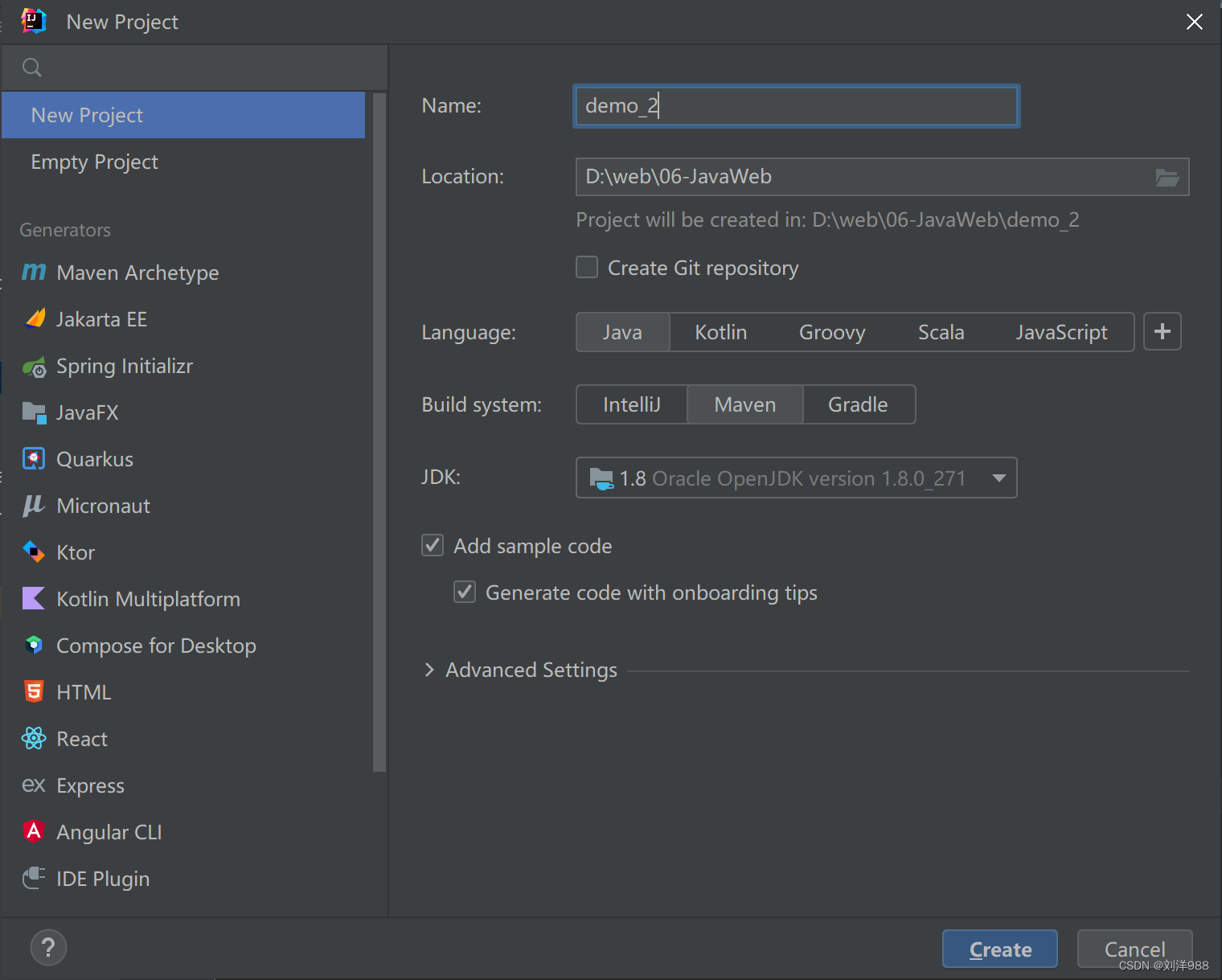Screen dimensions: 1222x980
Task: Click the Micronaut mu icon
Action: coord(34,505)
